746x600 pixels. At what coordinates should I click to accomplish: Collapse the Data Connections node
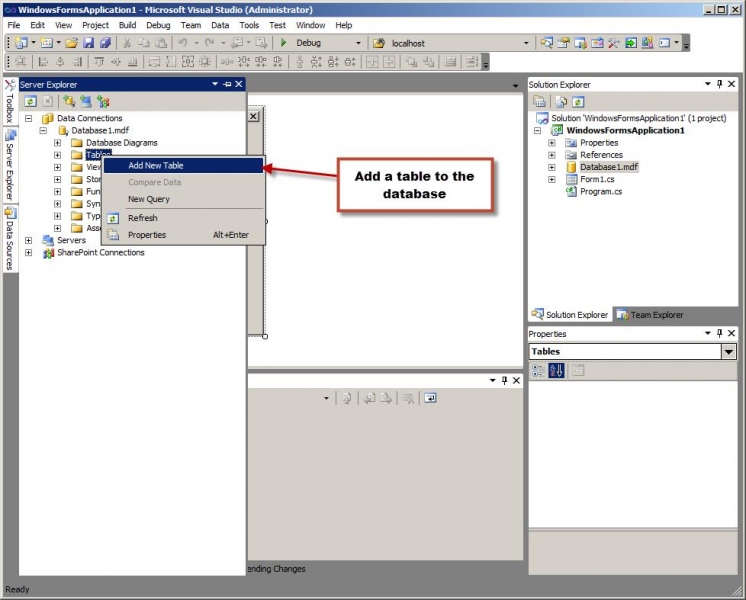[x=29, y=118]
